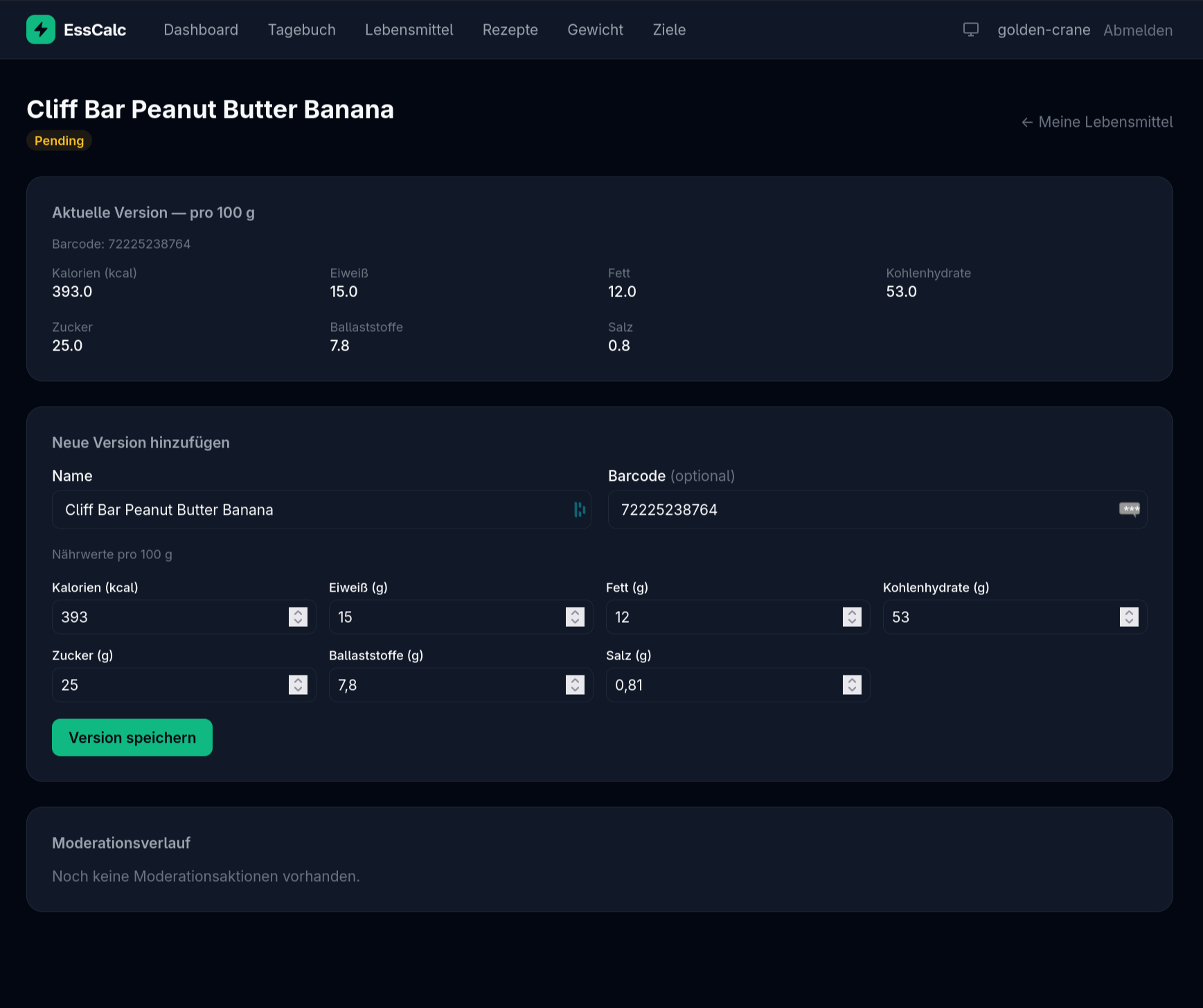Click the keyboard icon in Barcode field
The width and height of the screenshot is (1203, 1008).
1130,509
